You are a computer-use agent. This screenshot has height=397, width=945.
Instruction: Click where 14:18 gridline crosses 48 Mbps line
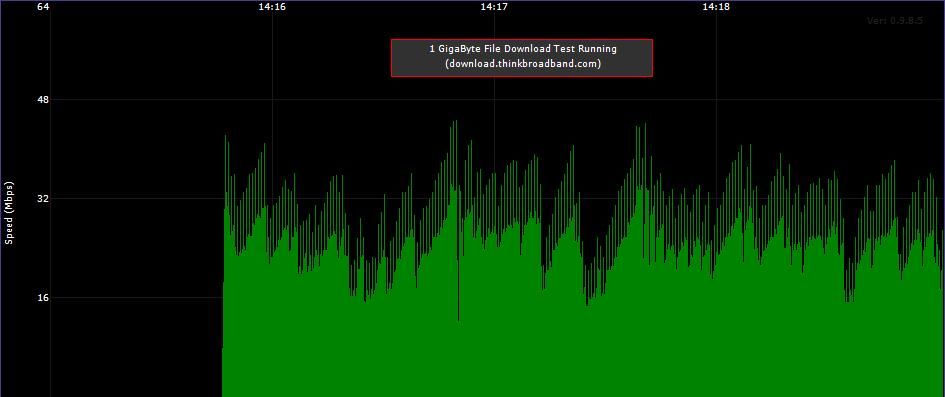coord(716,99)
